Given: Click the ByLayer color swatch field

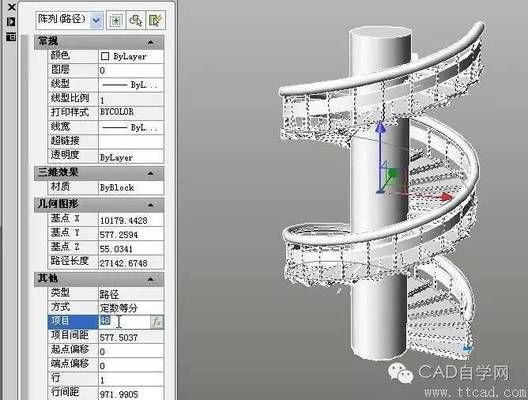Looking at the screenshot, I should [131, 56].
